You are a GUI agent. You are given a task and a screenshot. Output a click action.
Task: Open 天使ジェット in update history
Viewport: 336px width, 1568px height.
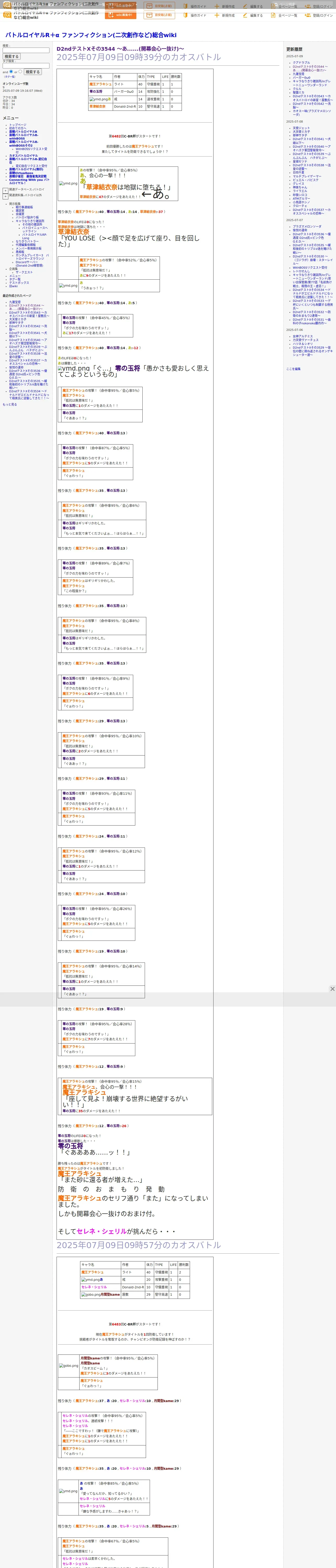301,128
